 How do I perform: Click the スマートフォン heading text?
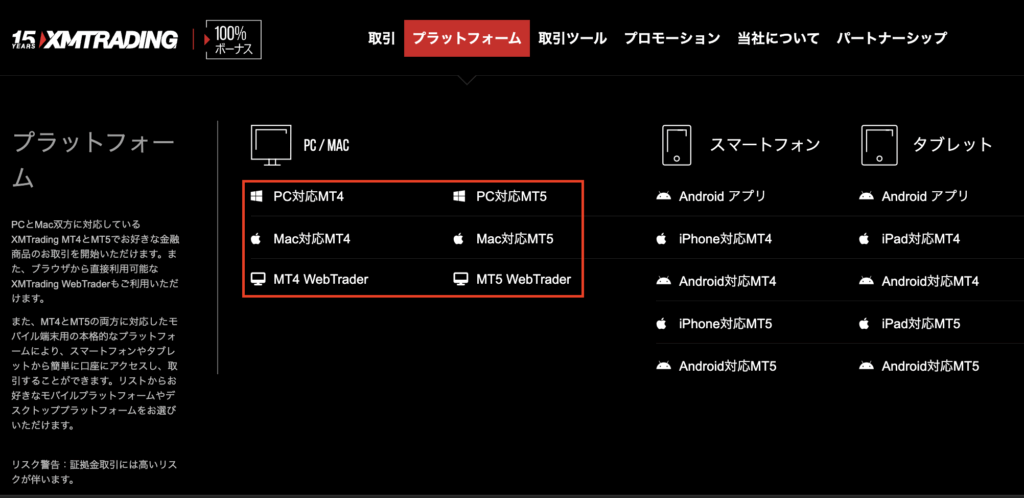point(765,145)
